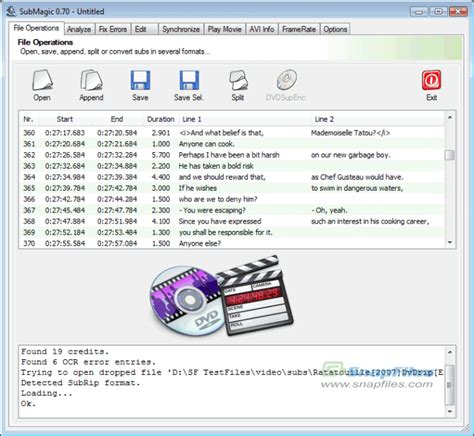
Task: Click the DVDSupEnc disc icon
Action: [287, 80]
